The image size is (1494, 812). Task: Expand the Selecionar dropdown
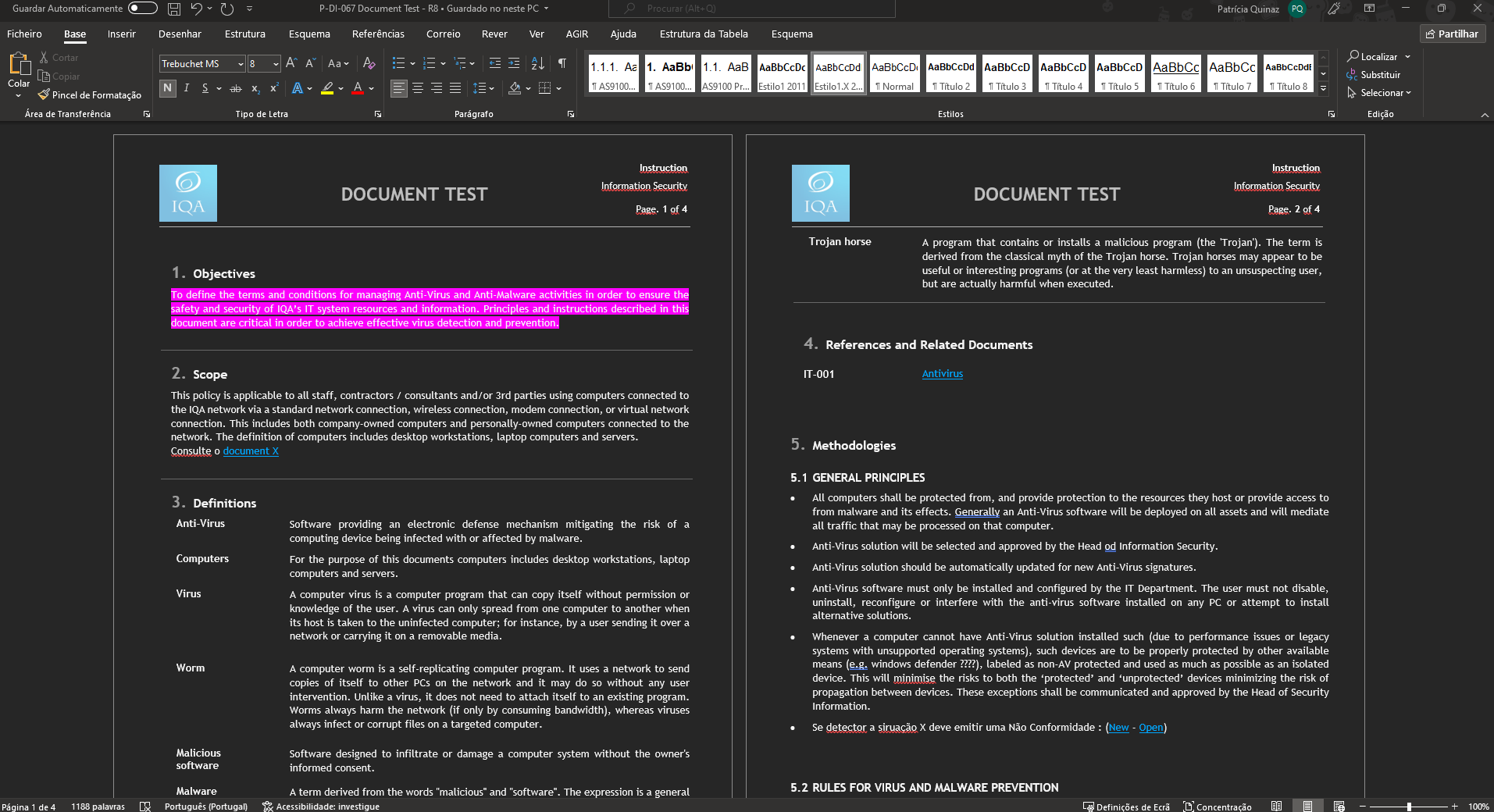[1380, 93]
